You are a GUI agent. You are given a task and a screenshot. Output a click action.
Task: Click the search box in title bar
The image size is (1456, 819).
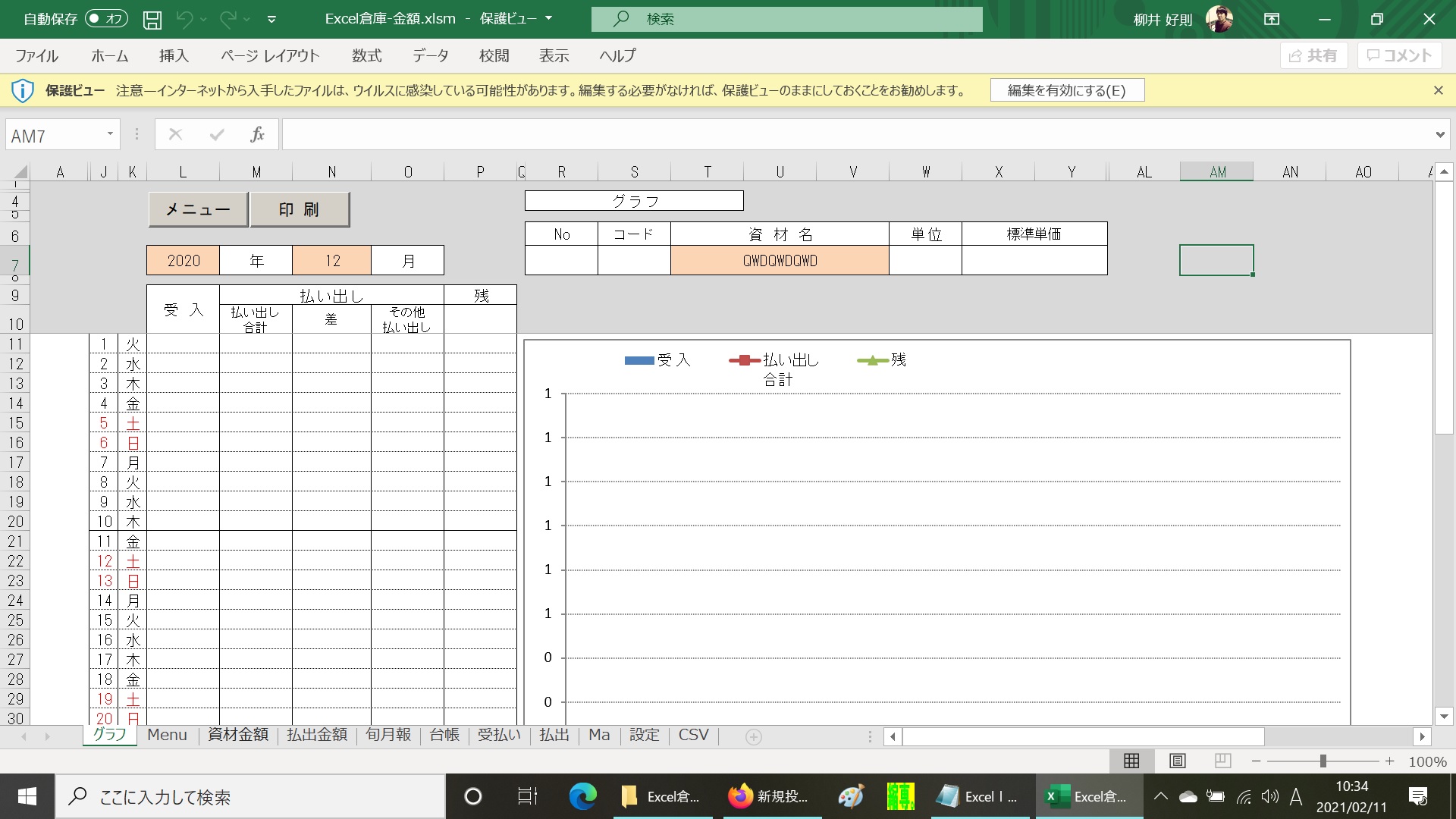[786, 19]
